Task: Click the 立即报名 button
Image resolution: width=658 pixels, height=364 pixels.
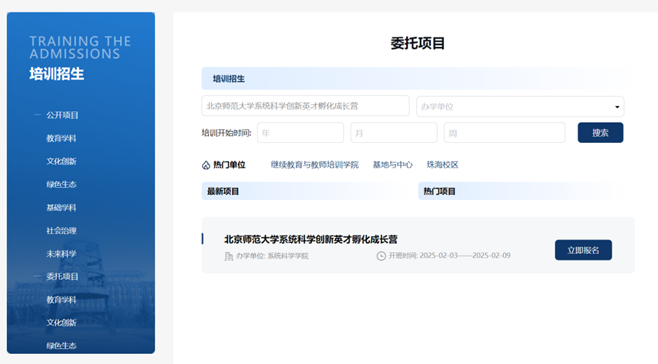Action: click(583, 250)
